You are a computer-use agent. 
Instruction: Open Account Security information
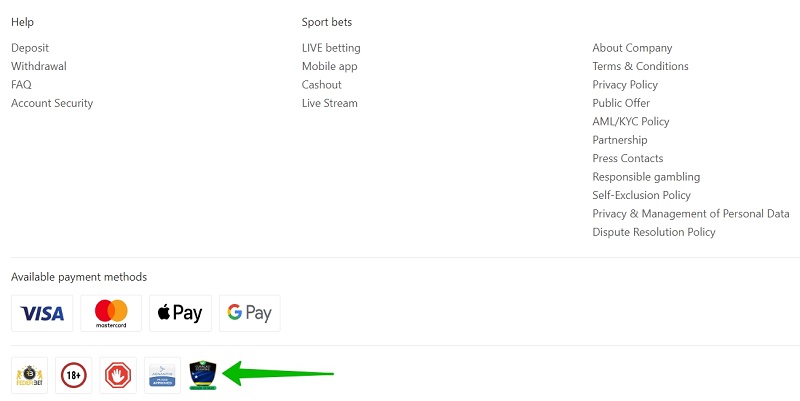pos(52,103)
